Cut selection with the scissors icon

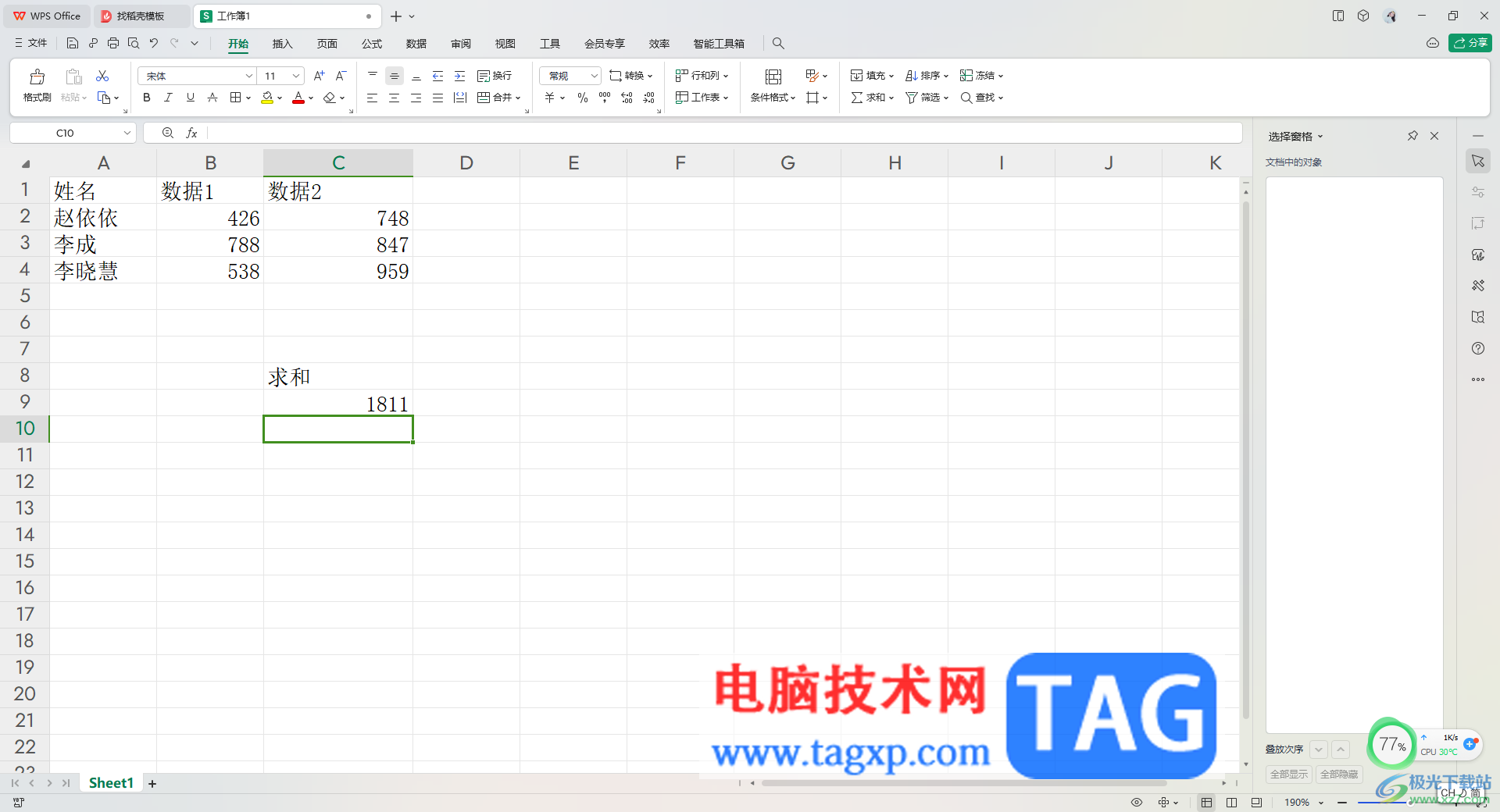pos(102,76)
